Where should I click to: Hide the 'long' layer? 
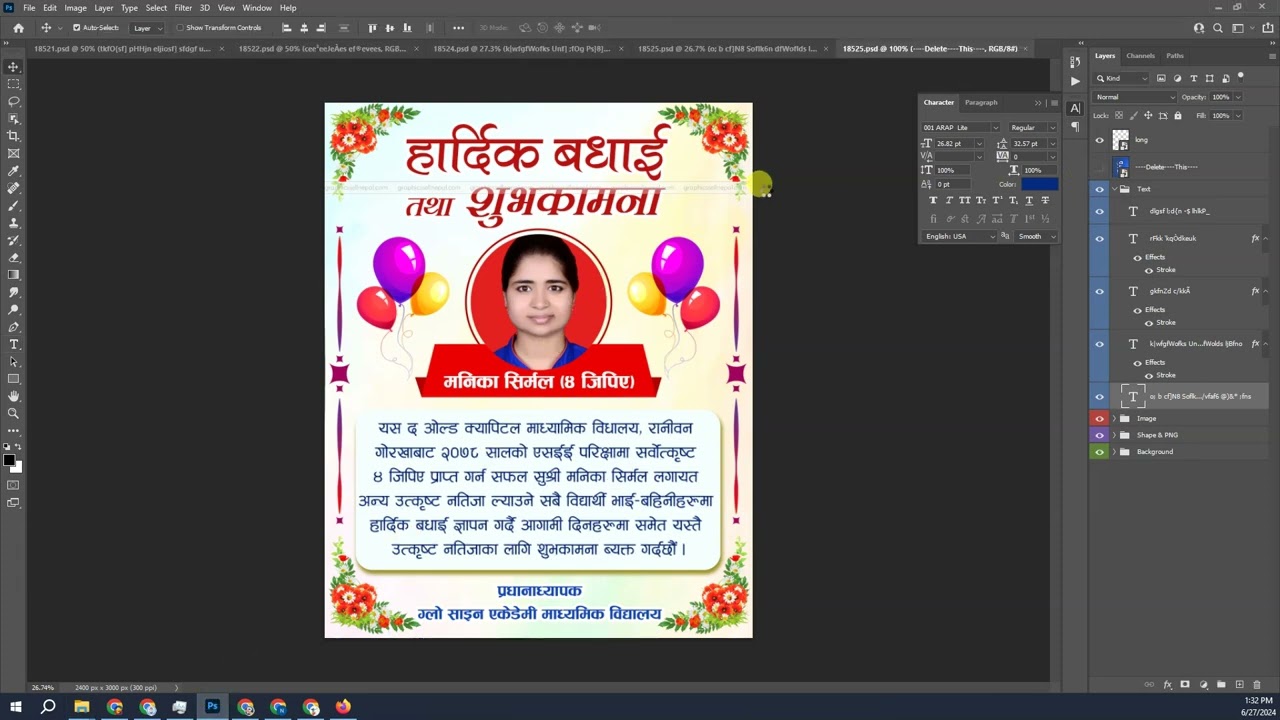point(1100,141)
